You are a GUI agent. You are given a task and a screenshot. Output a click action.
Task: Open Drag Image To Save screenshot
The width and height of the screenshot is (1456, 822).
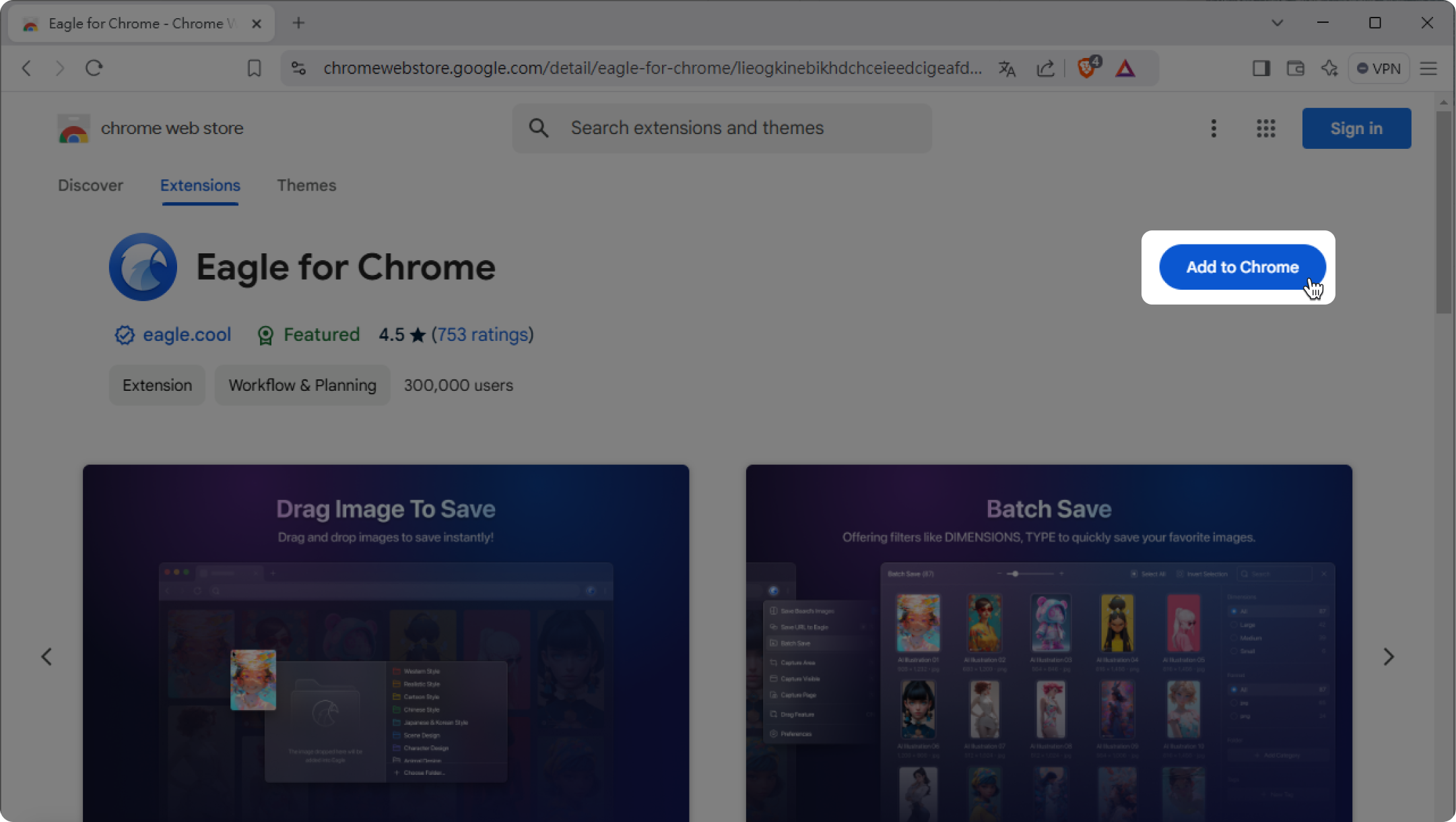pos(385,643)
